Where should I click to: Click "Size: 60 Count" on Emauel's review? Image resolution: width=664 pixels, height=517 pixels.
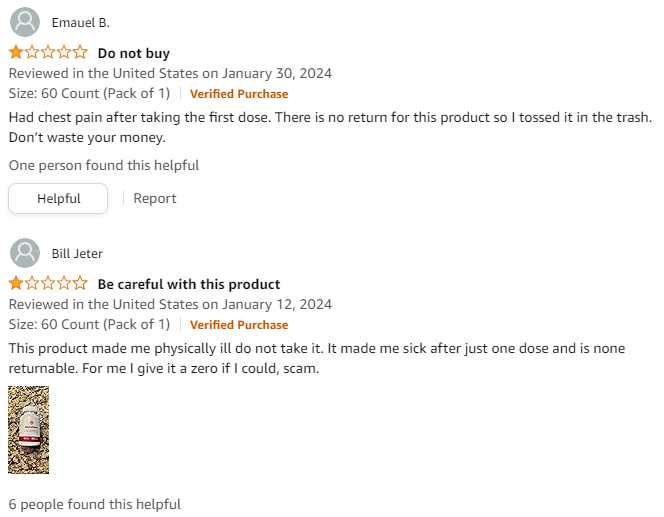[x=89, y=94]
